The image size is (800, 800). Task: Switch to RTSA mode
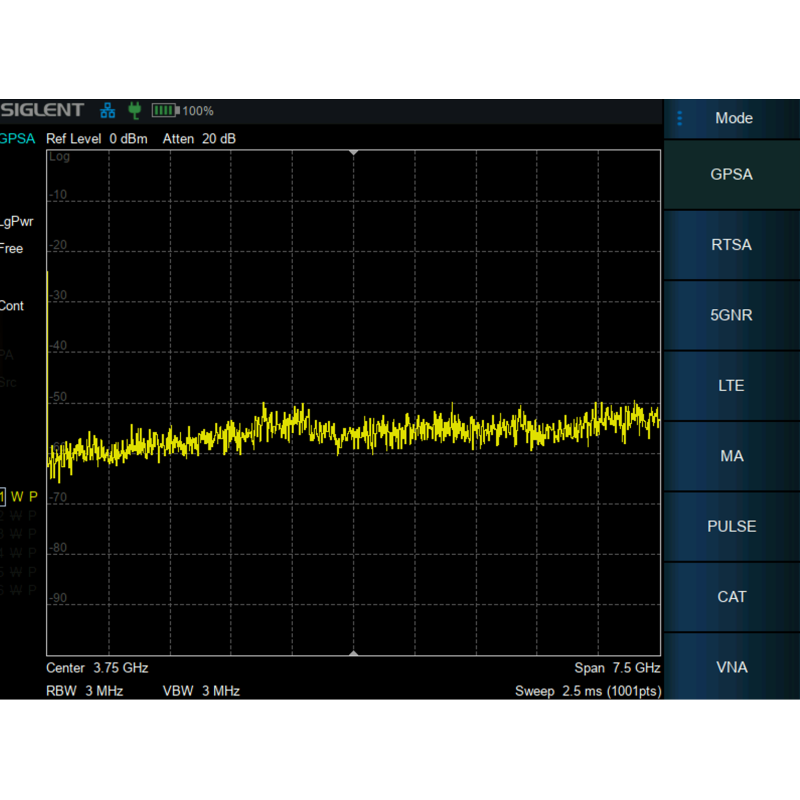tap(731, 245)
